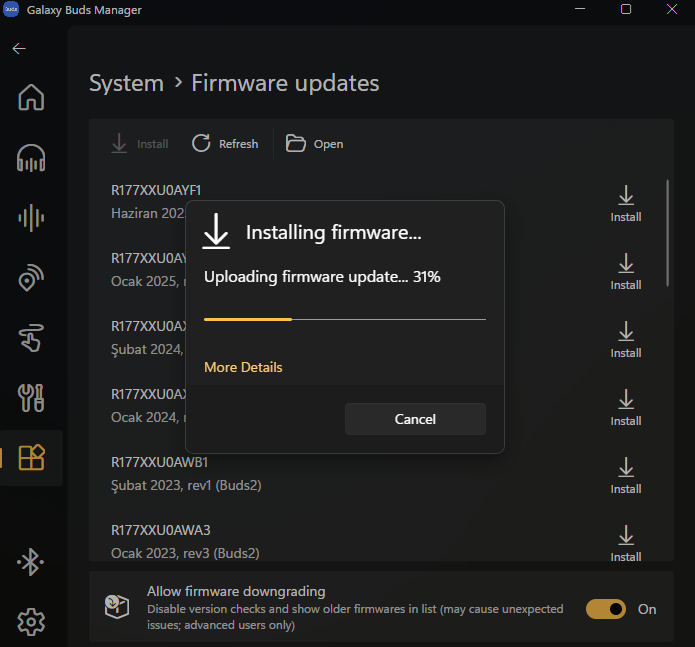Viewport: 695px width, 647px height.
Task: Install the Şubat 2024 firmware
Action: [626, 340]
